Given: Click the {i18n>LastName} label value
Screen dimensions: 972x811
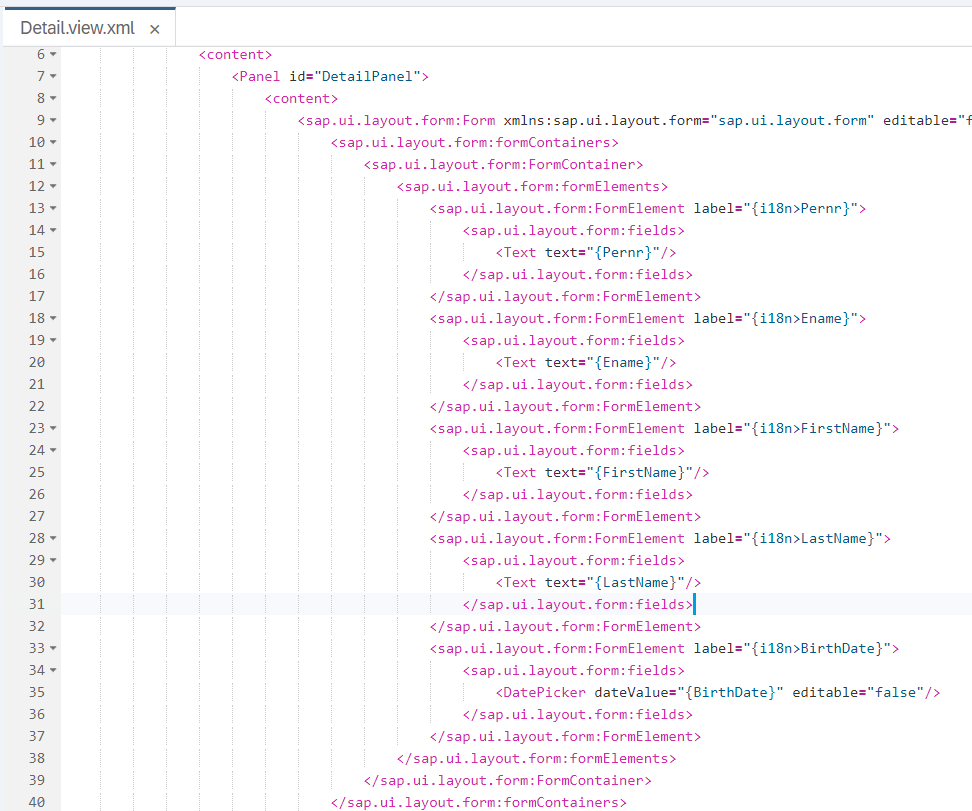Looking at the screenshot, I should click(x=813, y=539).
